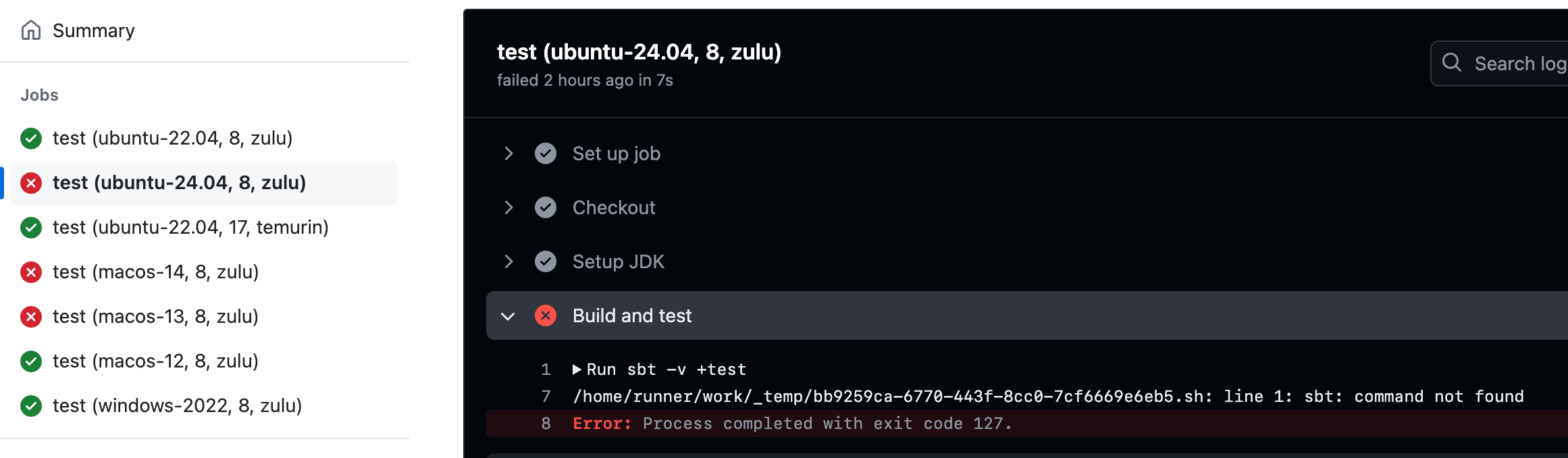Viewport: 1568px width, 458px height.
Task: Expand the Checkout step chevron
Action: tap(508, 207)
